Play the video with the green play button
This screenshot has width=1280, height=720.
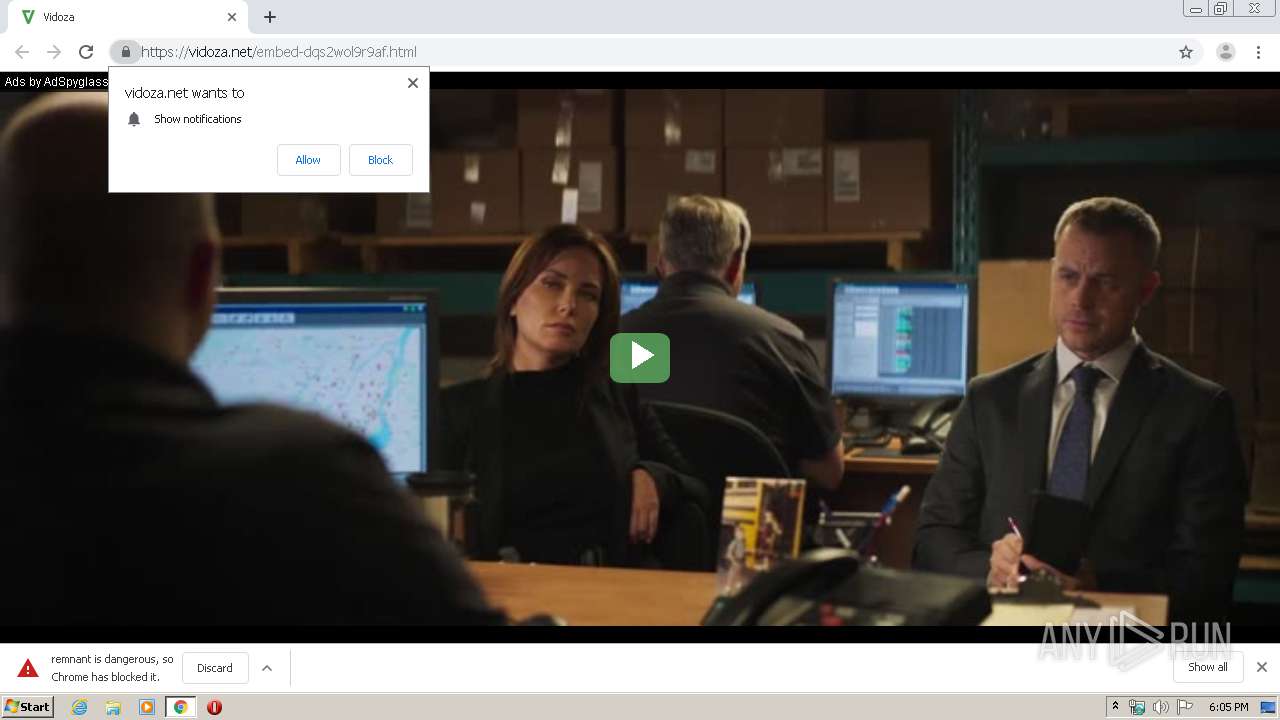tap(640, 357)
